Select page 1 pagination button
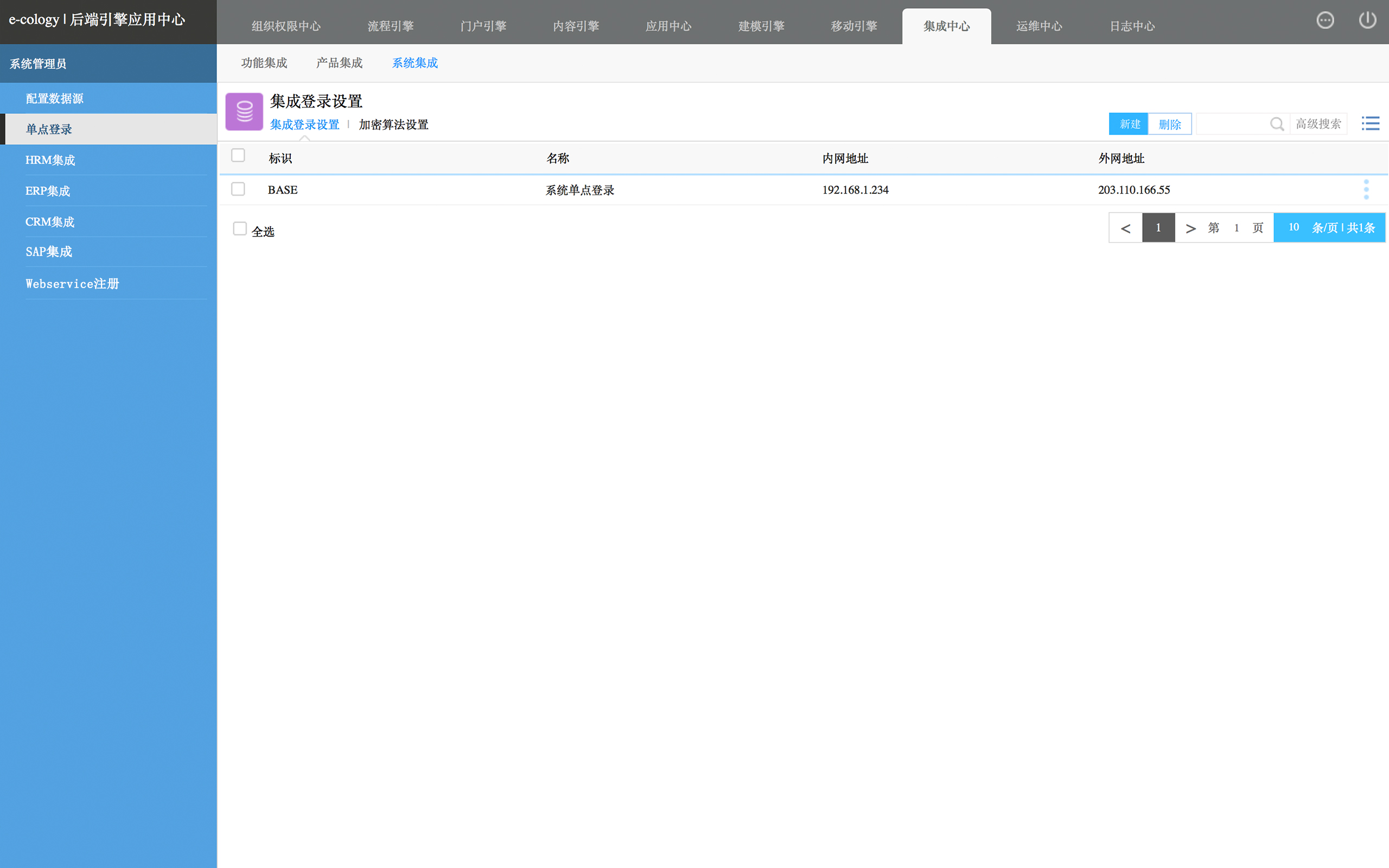 click(1158, 228)
